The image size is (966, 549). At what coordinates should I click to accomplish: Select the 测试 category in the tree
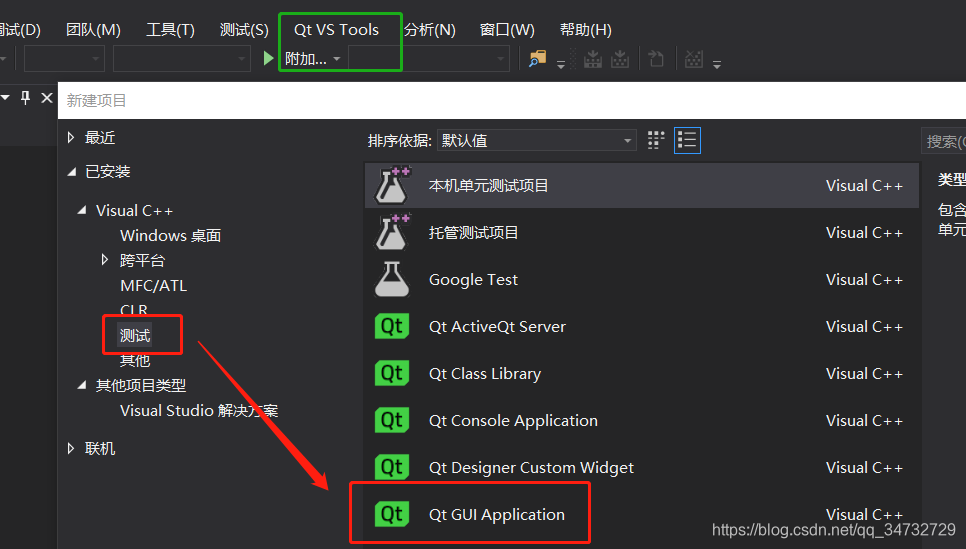[x=135, y=335]
